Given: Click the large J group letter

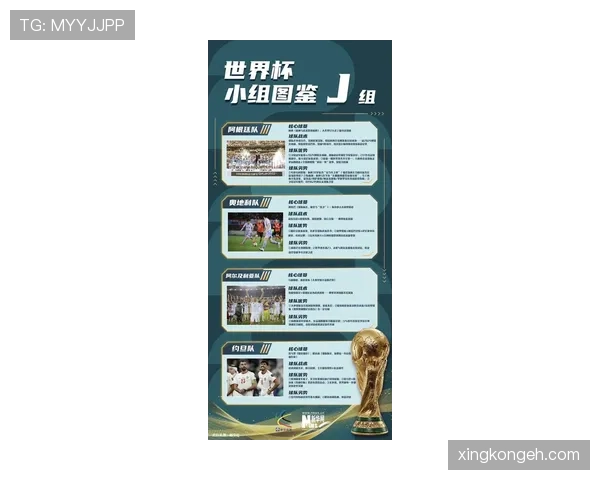Looking at the screenshot, I should coord(338,88).
